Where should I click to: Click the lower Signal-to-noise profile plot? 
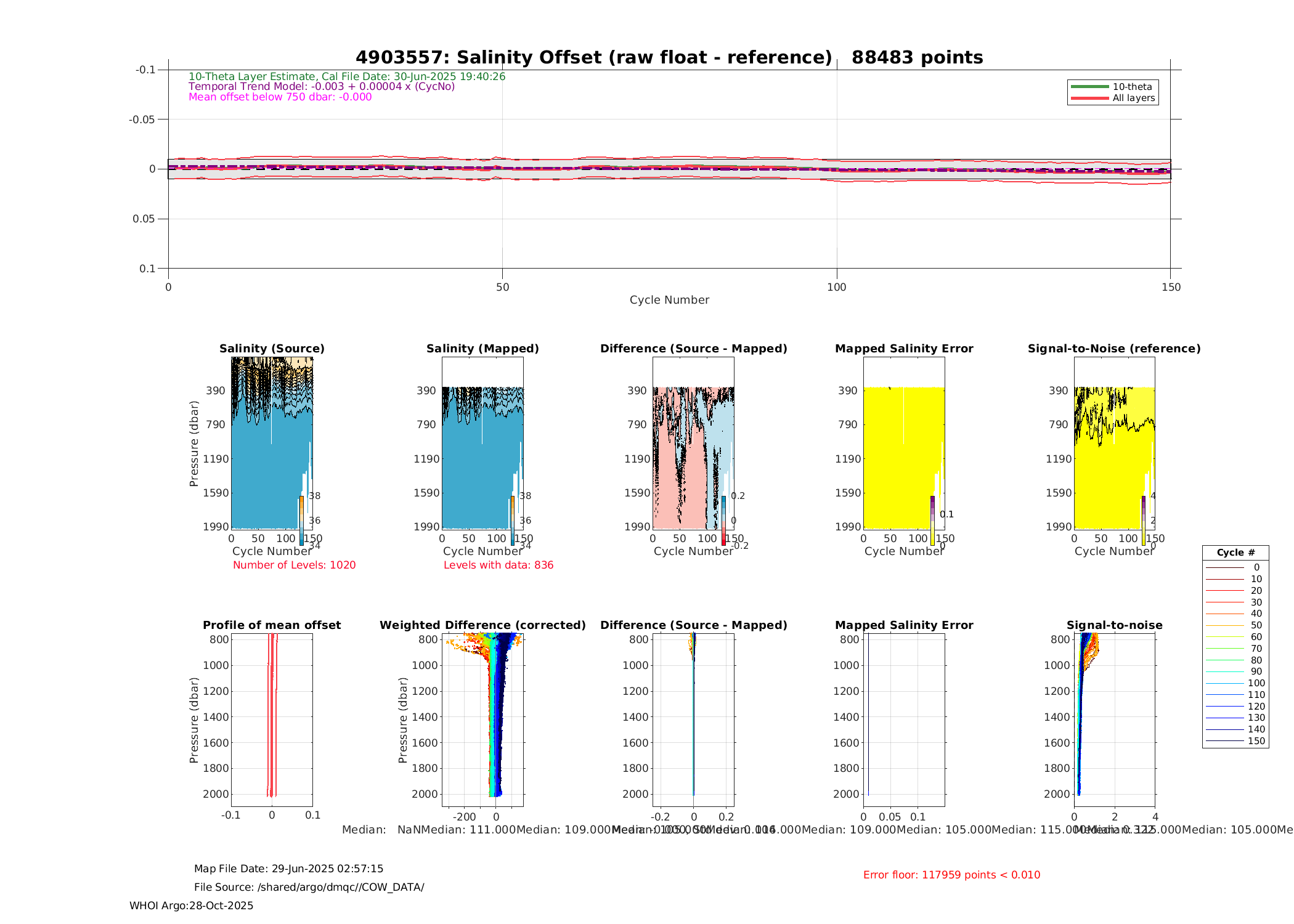point(1114,719)
